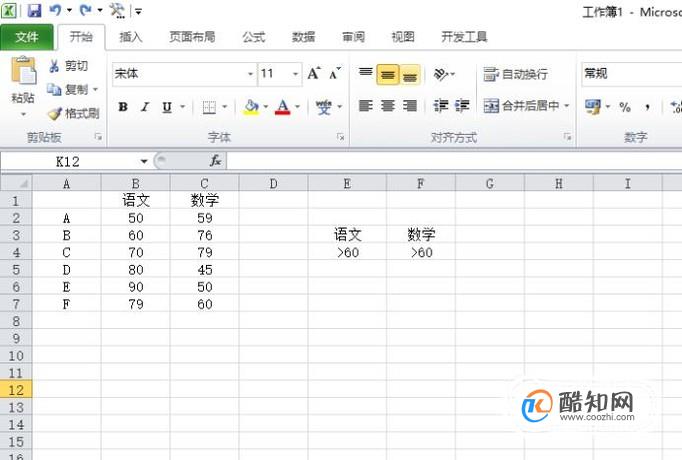Select row 12 header
682x460 pixels.
click(16, 390)
